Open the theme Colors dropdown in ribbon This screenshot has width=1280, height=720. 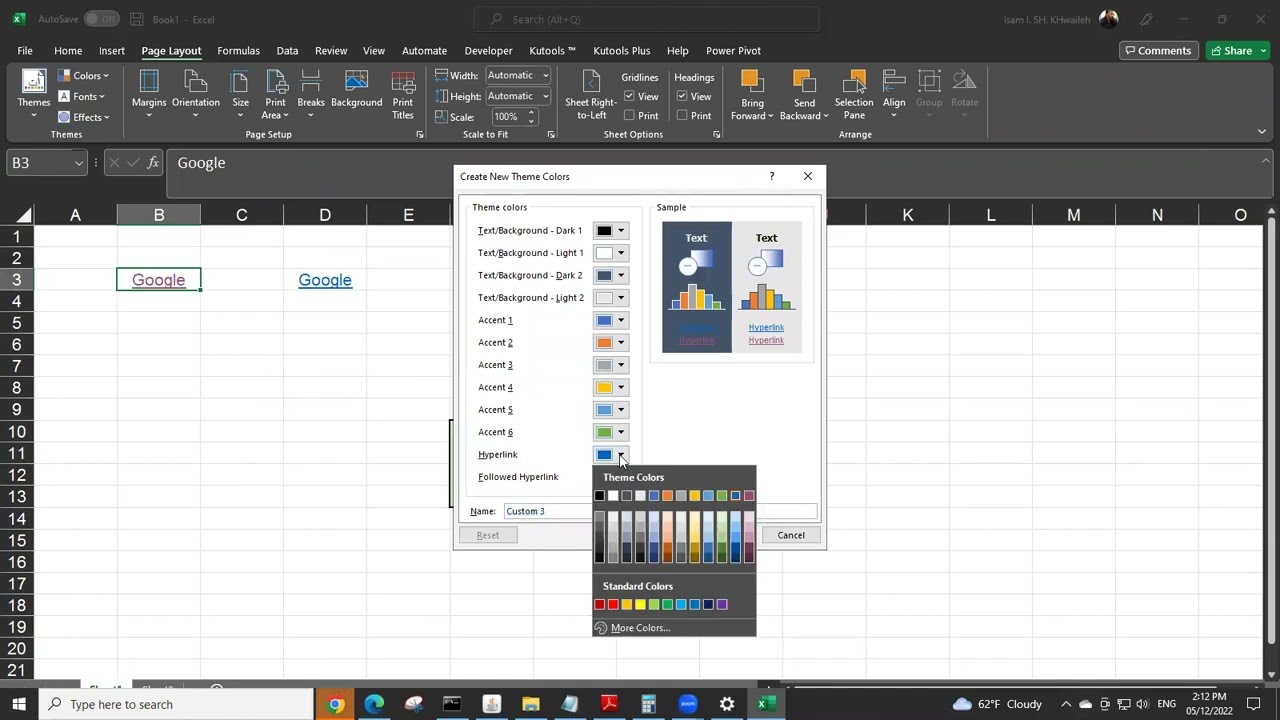click(84, 76)
